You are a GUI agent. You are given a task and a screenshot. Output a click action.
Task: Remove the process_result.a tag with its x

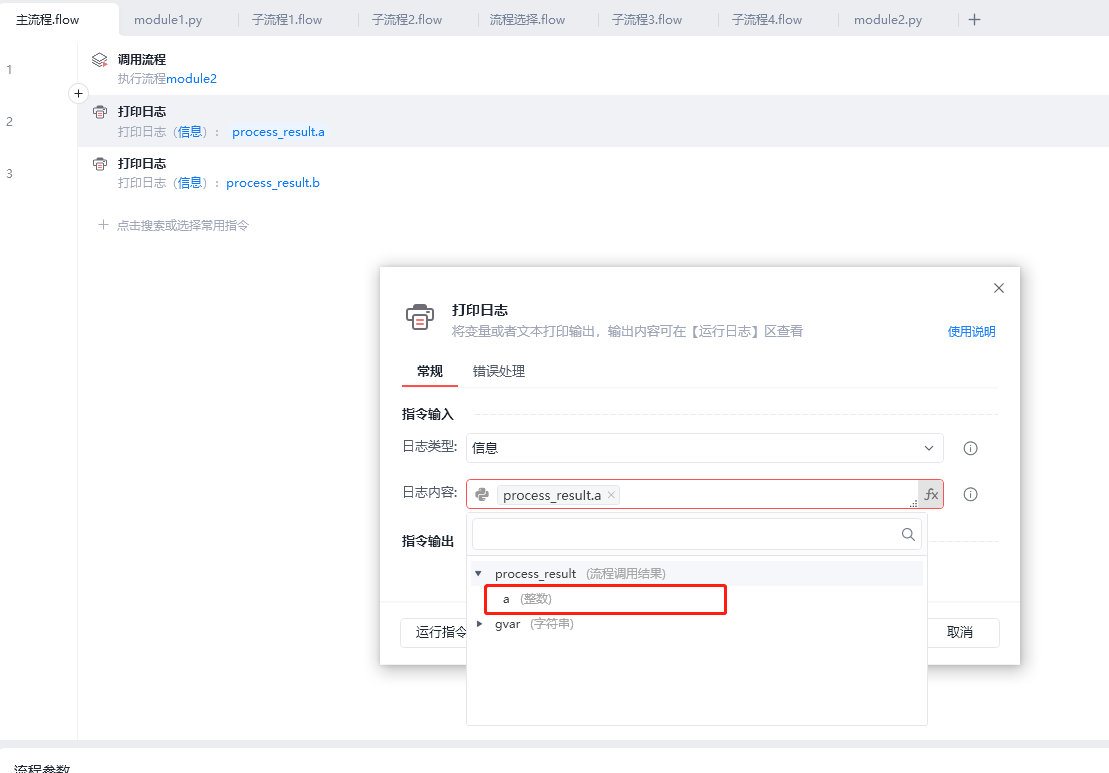coord(611,495)
